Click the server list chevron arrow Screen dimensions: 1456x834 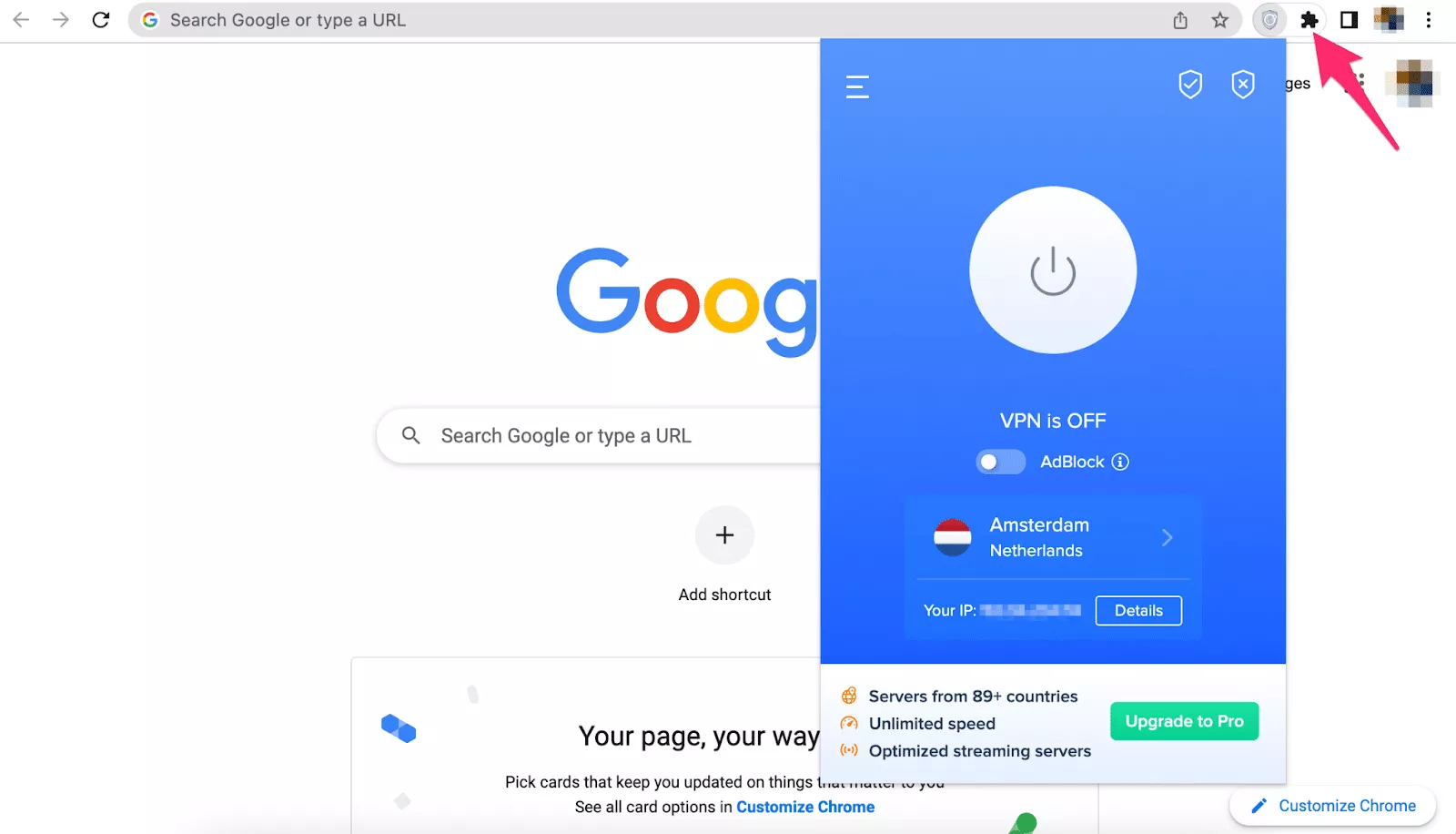click(1167, 537)
